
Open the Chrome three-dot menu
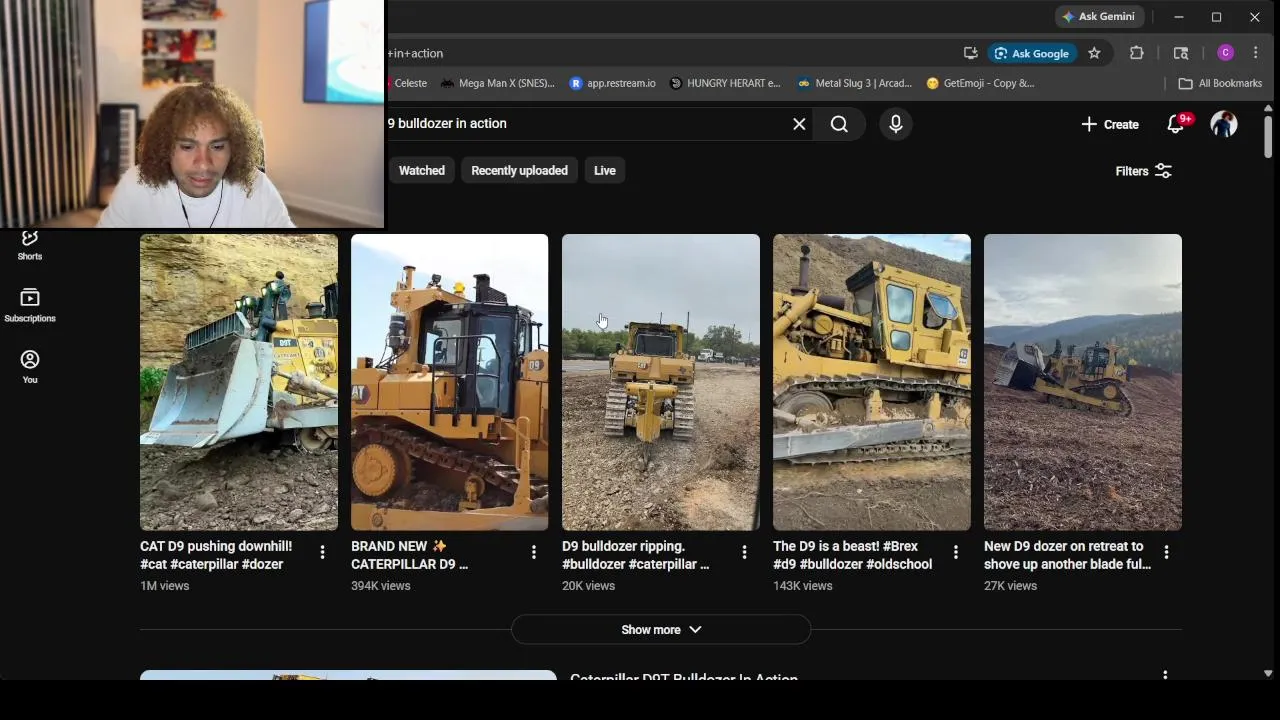point(1256,53)
